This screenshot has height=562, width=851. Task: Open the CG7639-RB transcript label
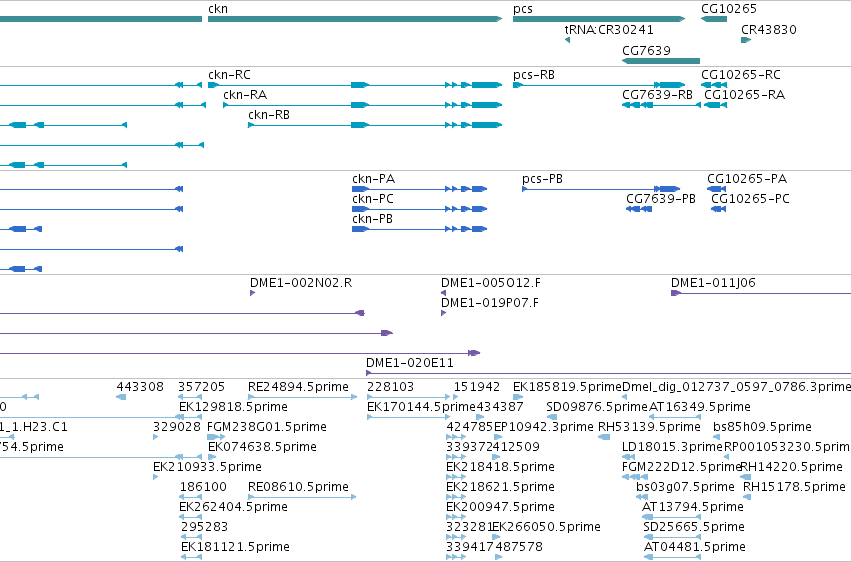[657, 95]
